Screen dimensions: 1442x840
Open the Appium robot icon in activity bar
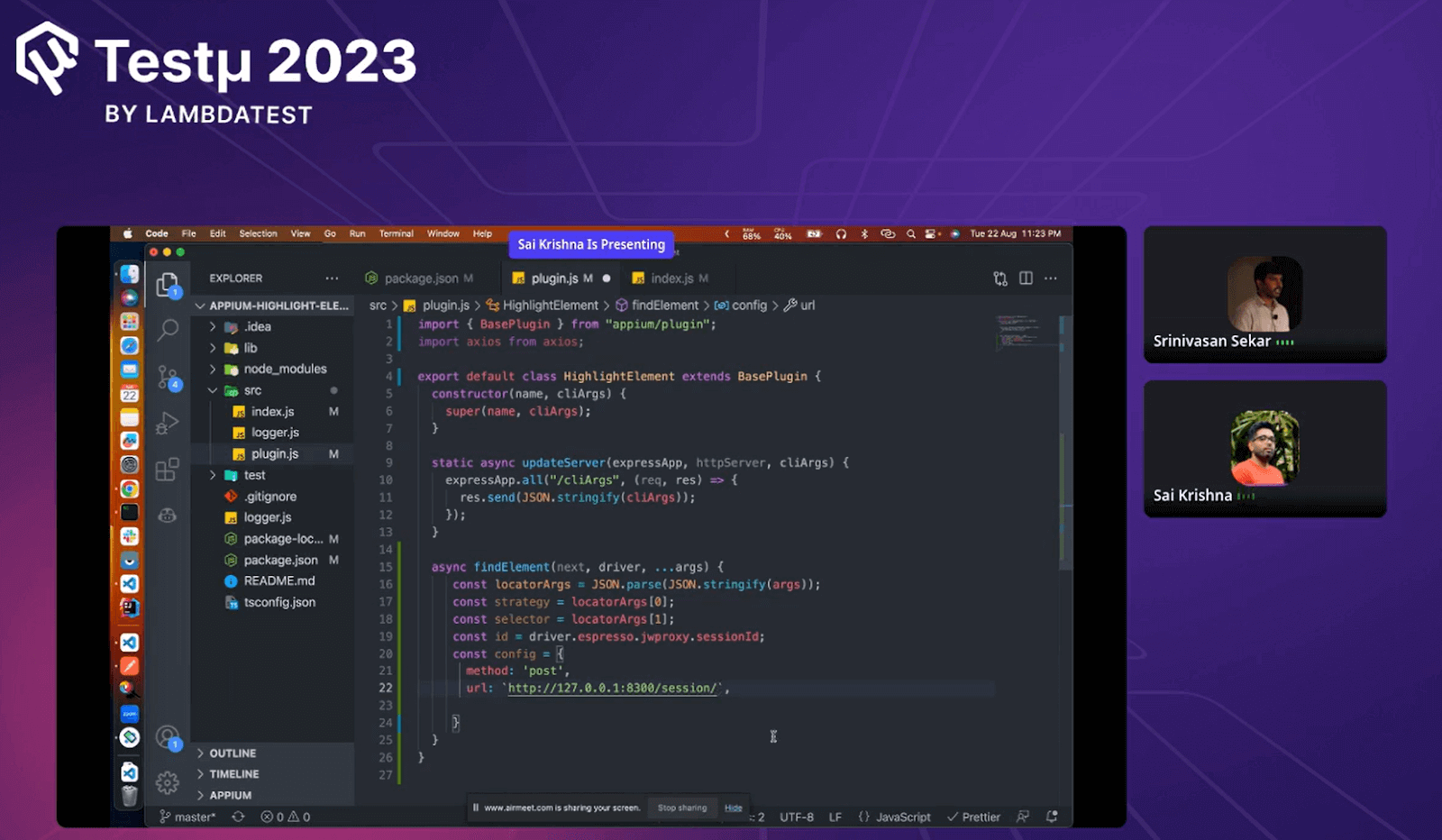point(168,516)
